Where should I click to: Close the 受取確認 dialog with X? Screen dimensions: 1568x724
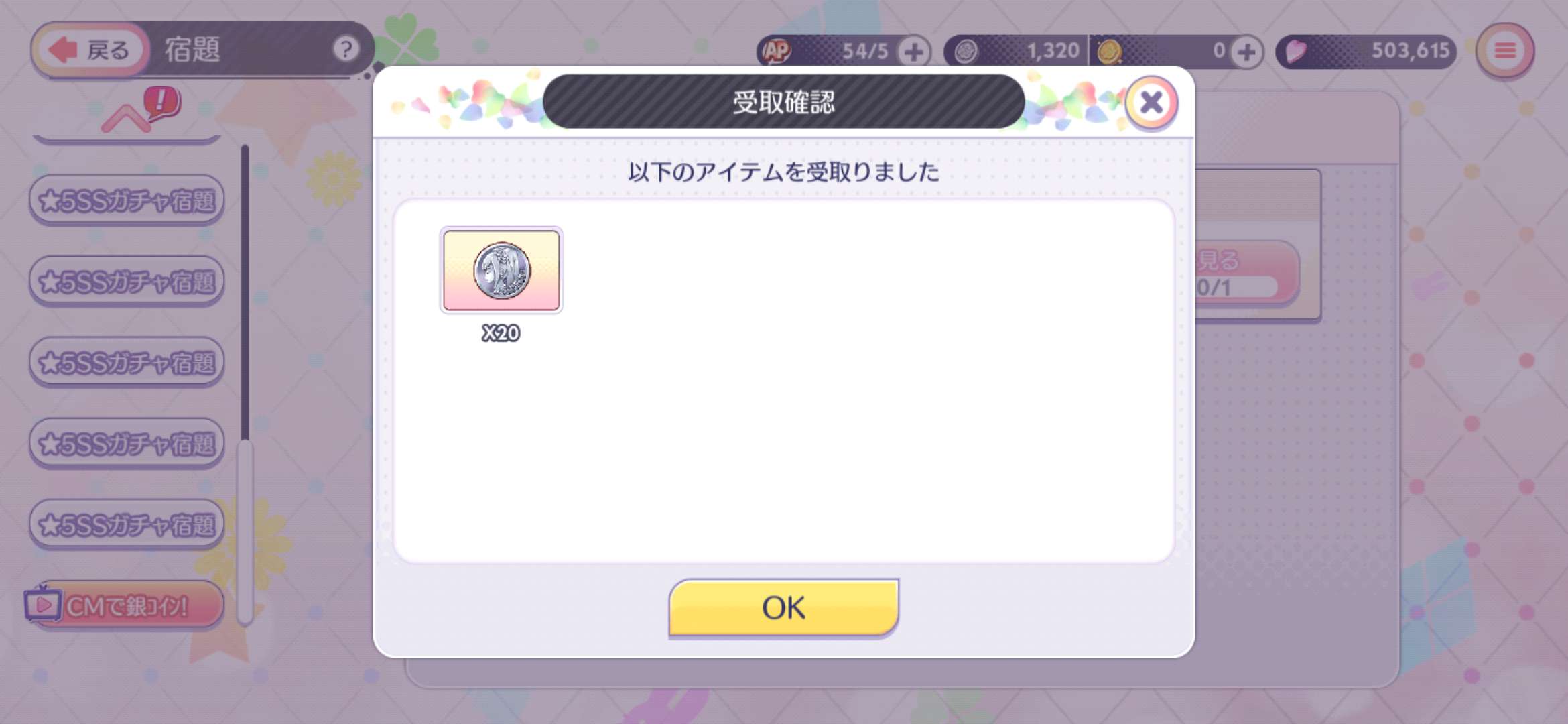1151,103
